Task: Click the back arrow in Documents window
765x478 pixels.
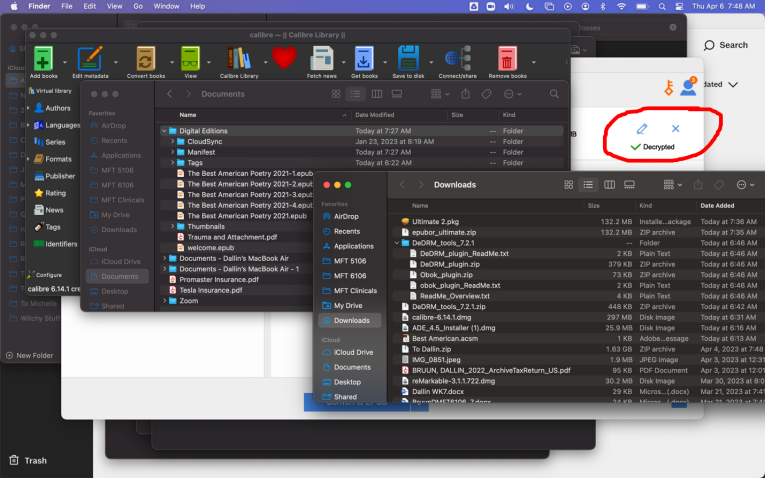Action: pos(169,94)
